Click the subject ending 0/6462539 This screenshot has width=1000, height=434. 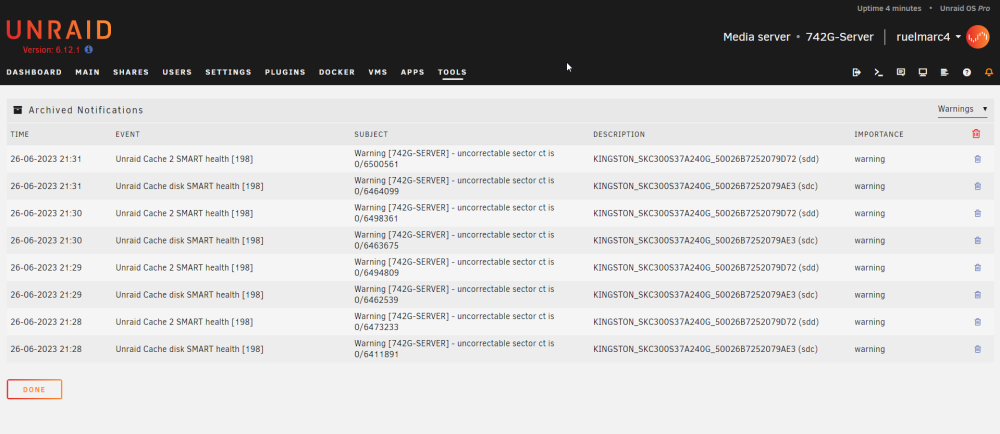click(x=454, y=294)
